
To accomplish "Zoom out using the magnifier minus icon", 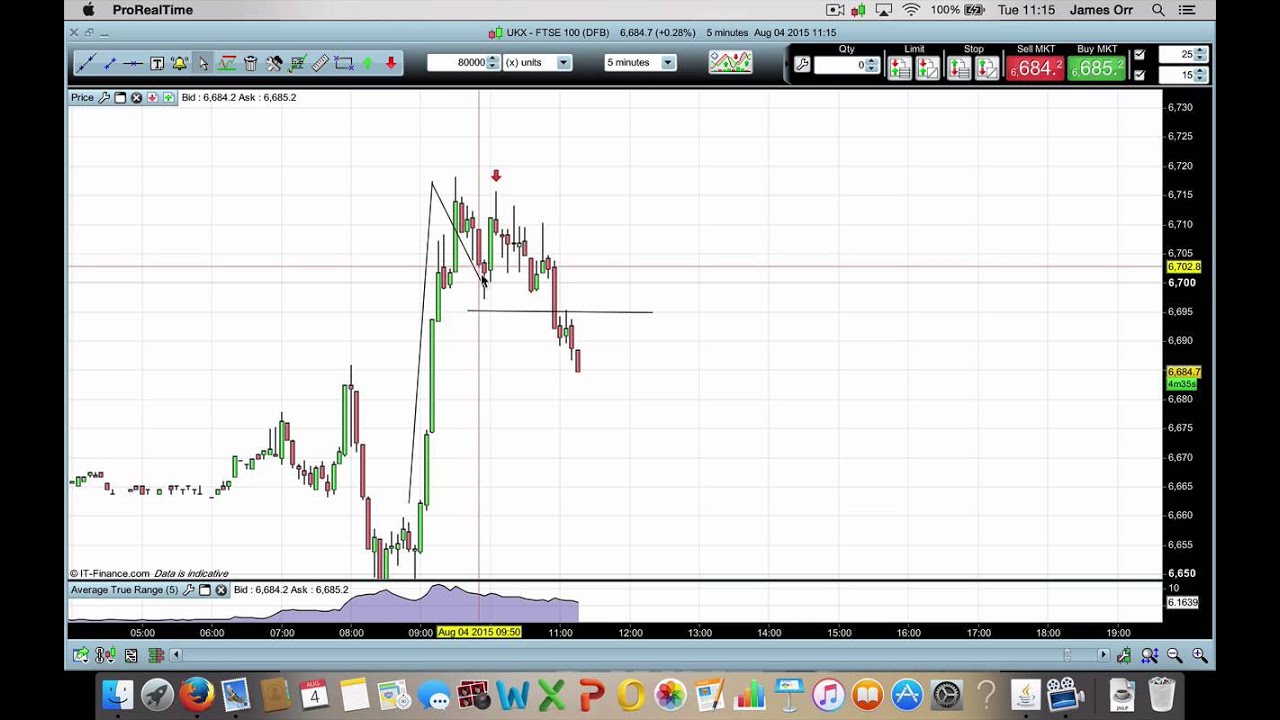I will click(1174, 655).
